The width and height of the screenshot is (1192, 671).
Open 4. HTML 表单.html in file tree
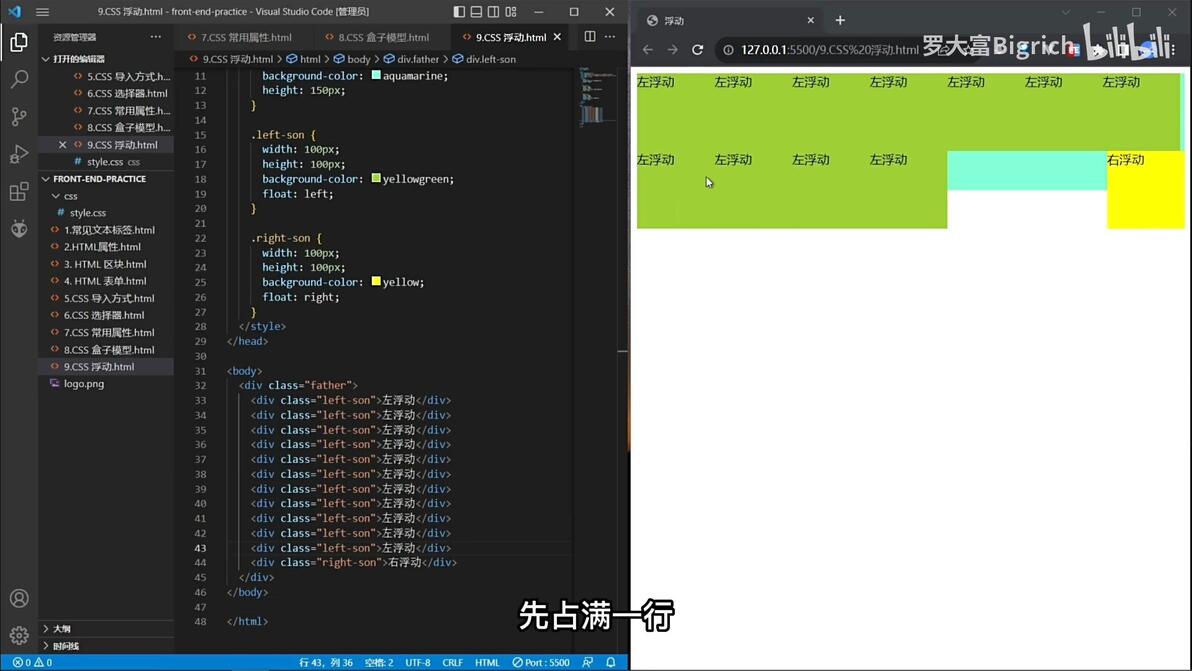106,281
